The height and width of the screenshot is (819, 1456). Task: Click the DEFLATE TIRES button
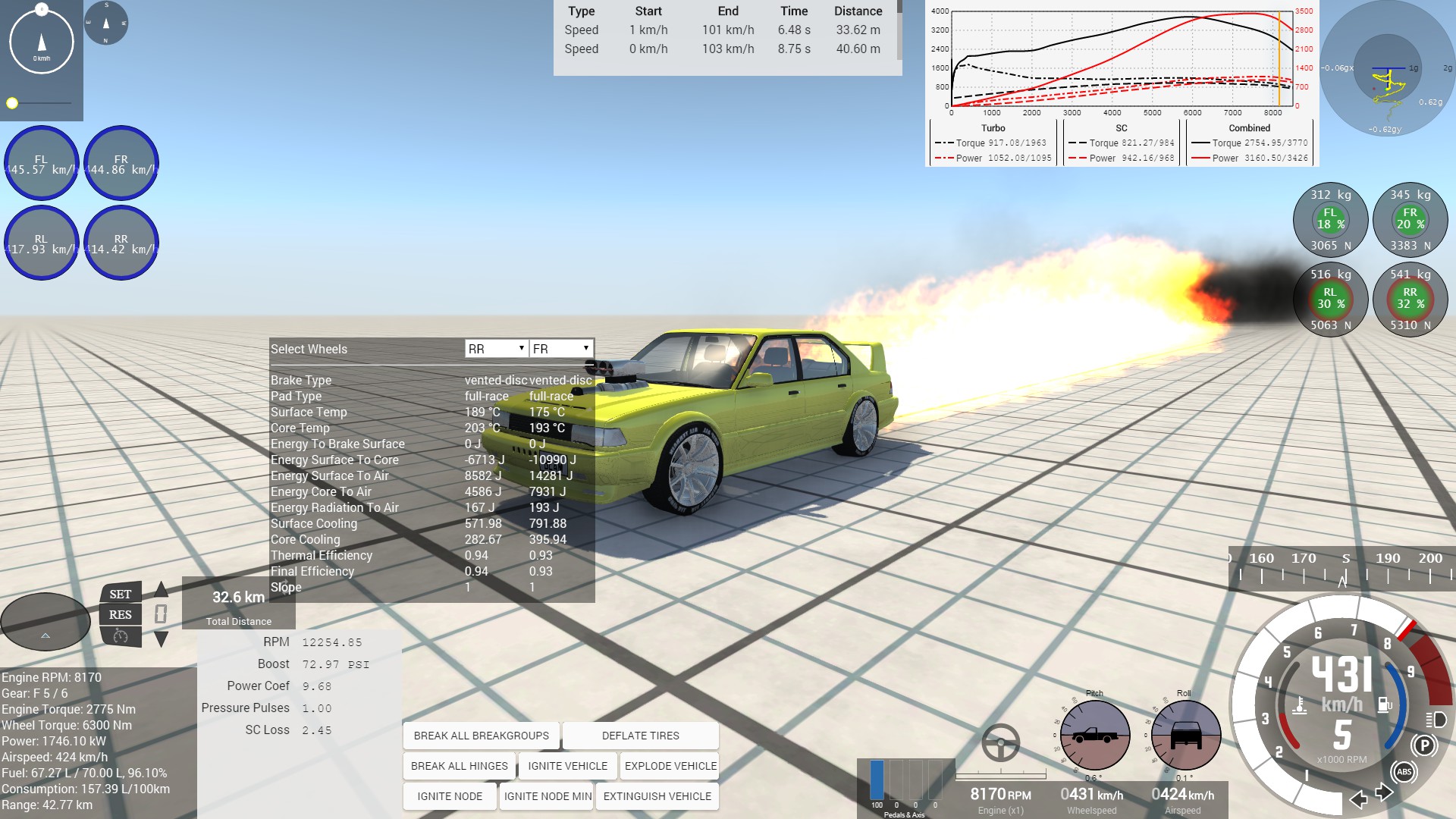point(640,736)
